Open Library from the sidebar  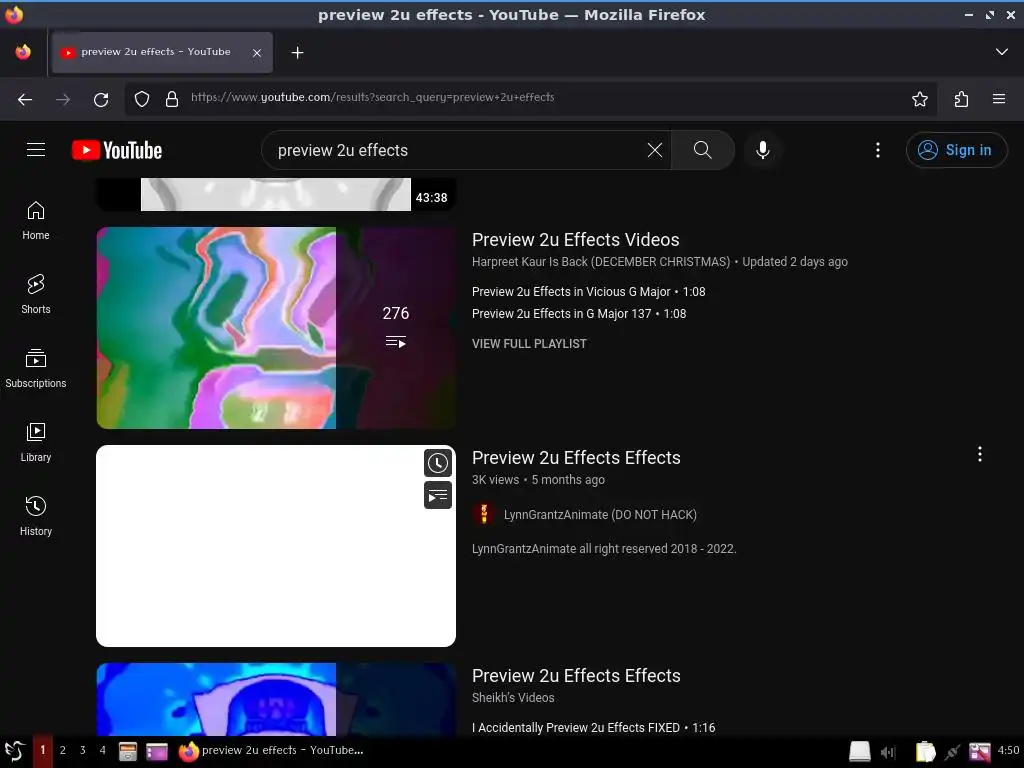[x=36, y=442]
